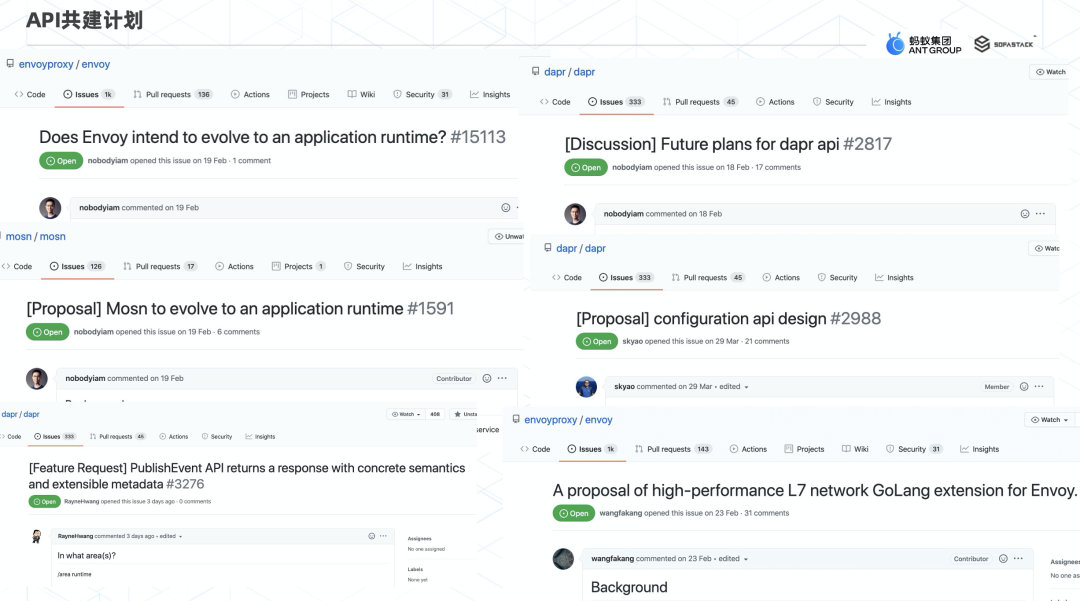The height and width of the screenshot is (601, 1080).
Task: Open Pull requests tab with 136 count
Action: 173,95
